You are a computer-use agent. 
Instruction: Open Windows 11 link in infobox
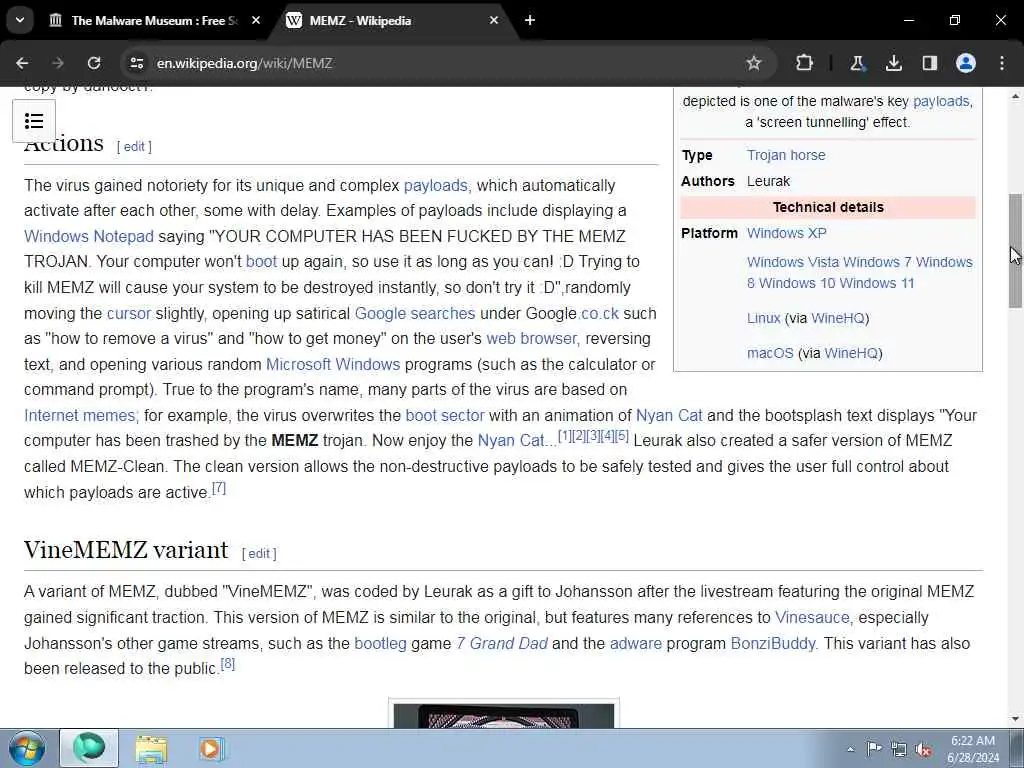[877, 283]
